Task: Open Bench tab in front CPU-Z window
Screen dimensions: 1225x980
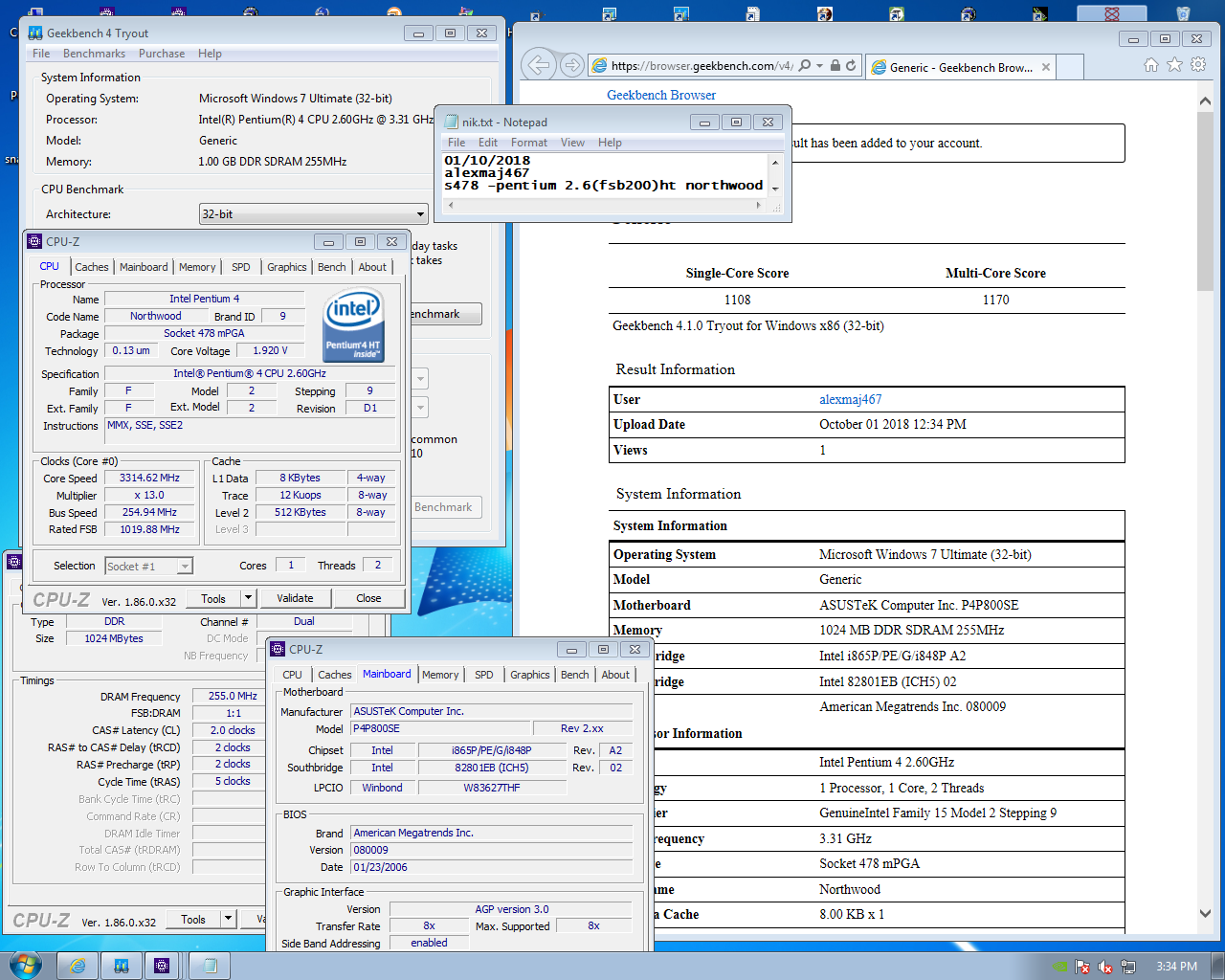Action: click(x=332, y=267)
